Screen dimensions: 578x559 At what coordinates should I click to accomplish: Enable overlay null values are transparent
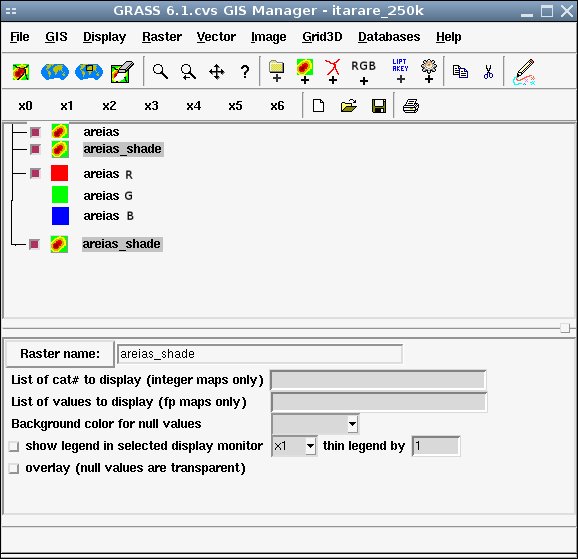point(14,469)
